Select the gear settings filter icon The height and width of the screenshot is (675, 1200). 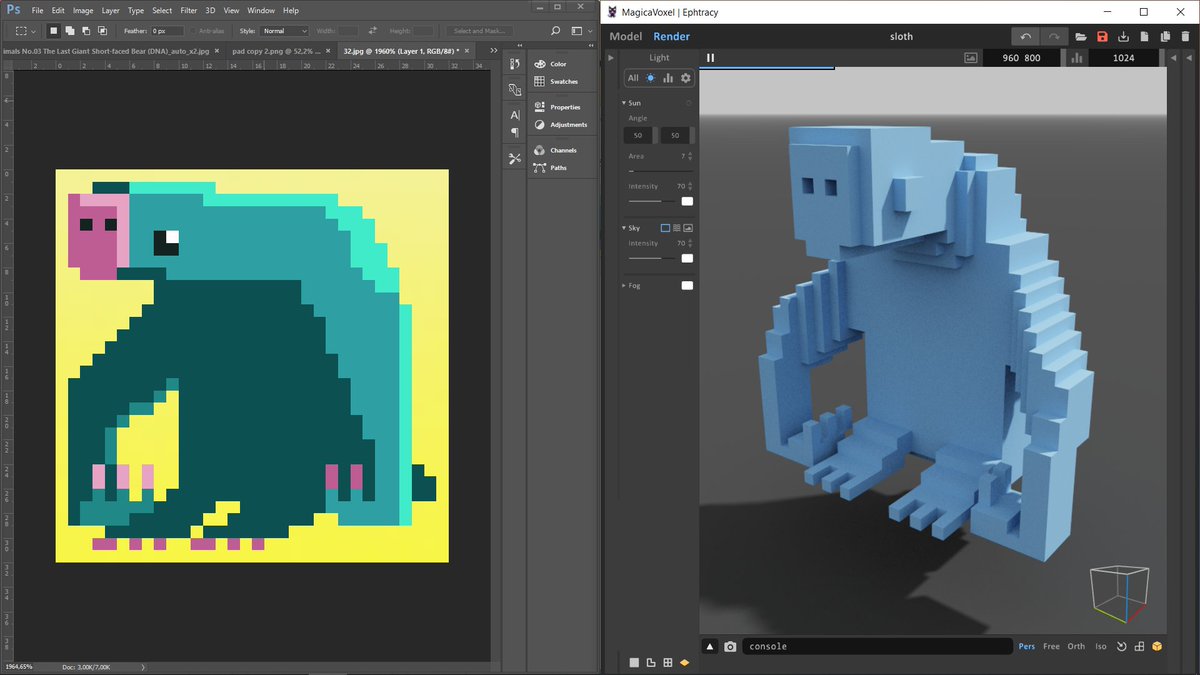[686, 78]
